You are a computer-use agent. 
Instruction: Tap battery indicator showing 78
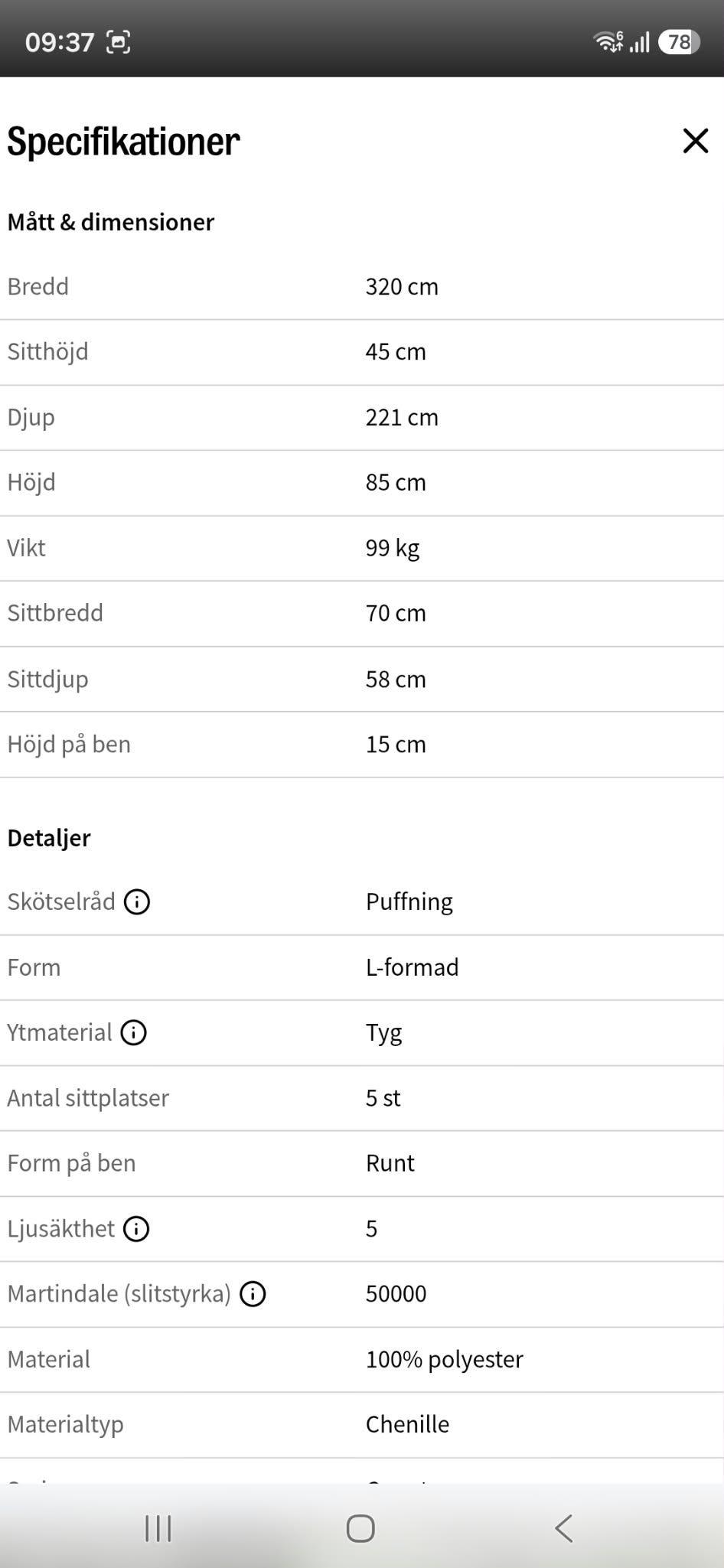click(x=679, y=42)
